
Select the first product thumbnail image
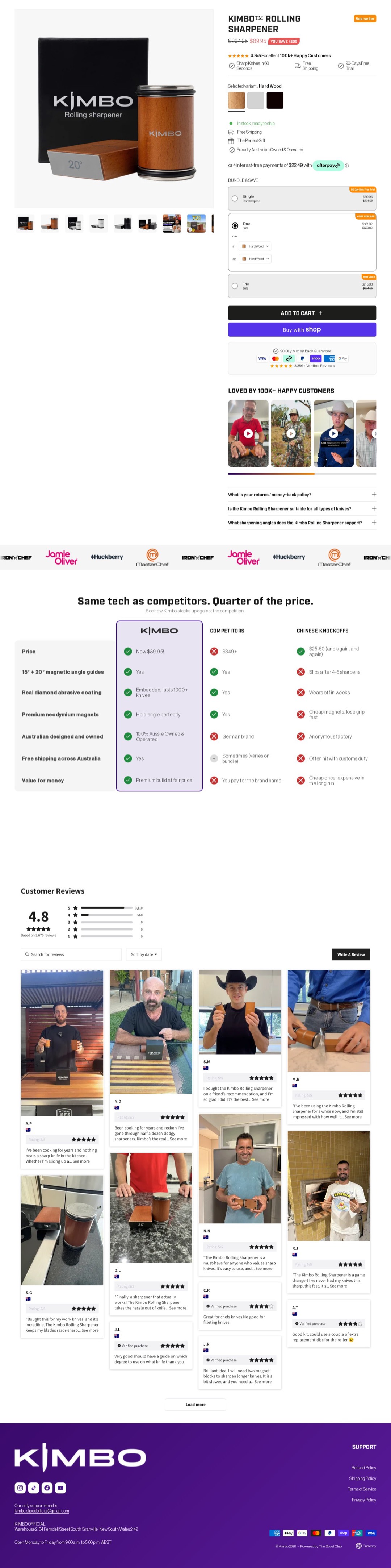[x=26, y=223]
